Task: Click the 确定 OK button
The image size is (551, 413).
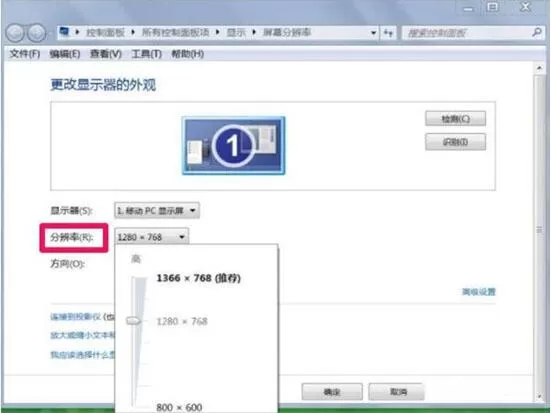Action: pyautogui.click(x=332, y=392)
